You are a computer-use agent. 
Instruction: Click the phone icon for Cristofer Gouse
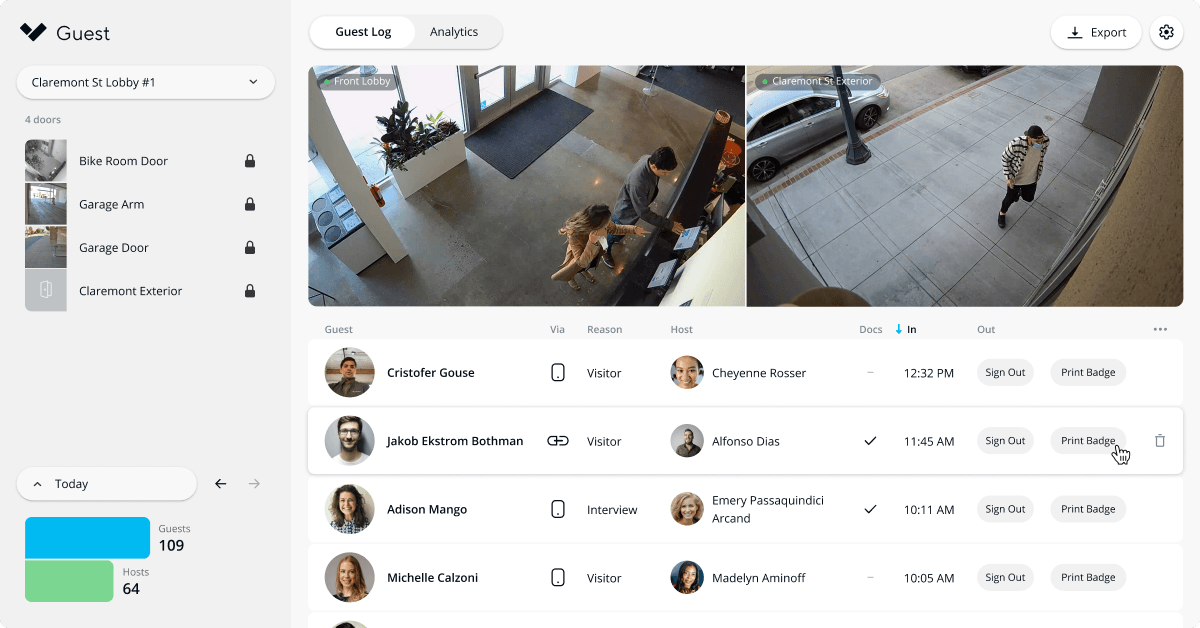(x=558, y=373)
